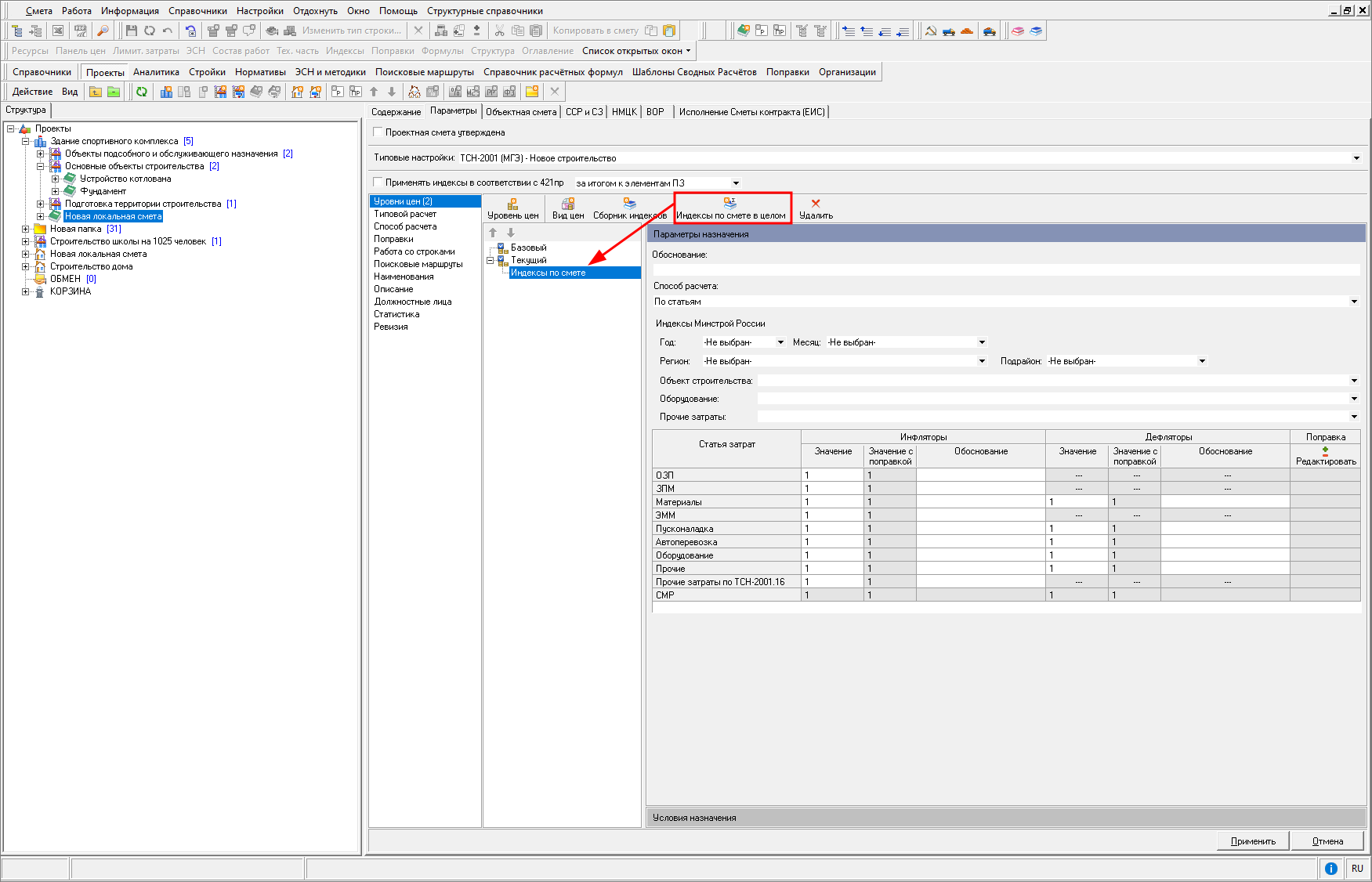Collapse 'Основные объекты строительства' tree node

[x=41, y=166]
